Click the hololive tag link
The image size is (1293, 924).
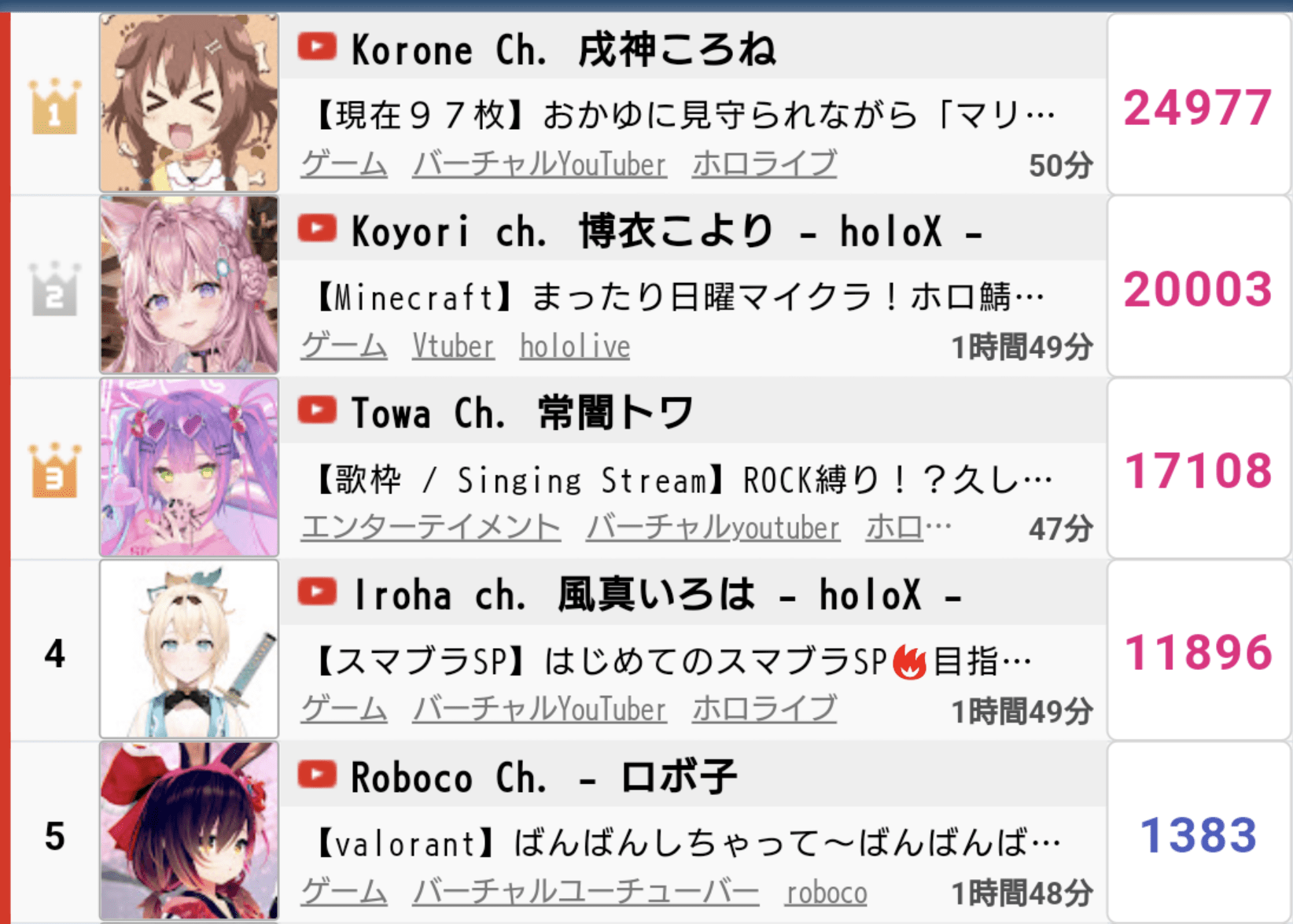click(575, 346)
